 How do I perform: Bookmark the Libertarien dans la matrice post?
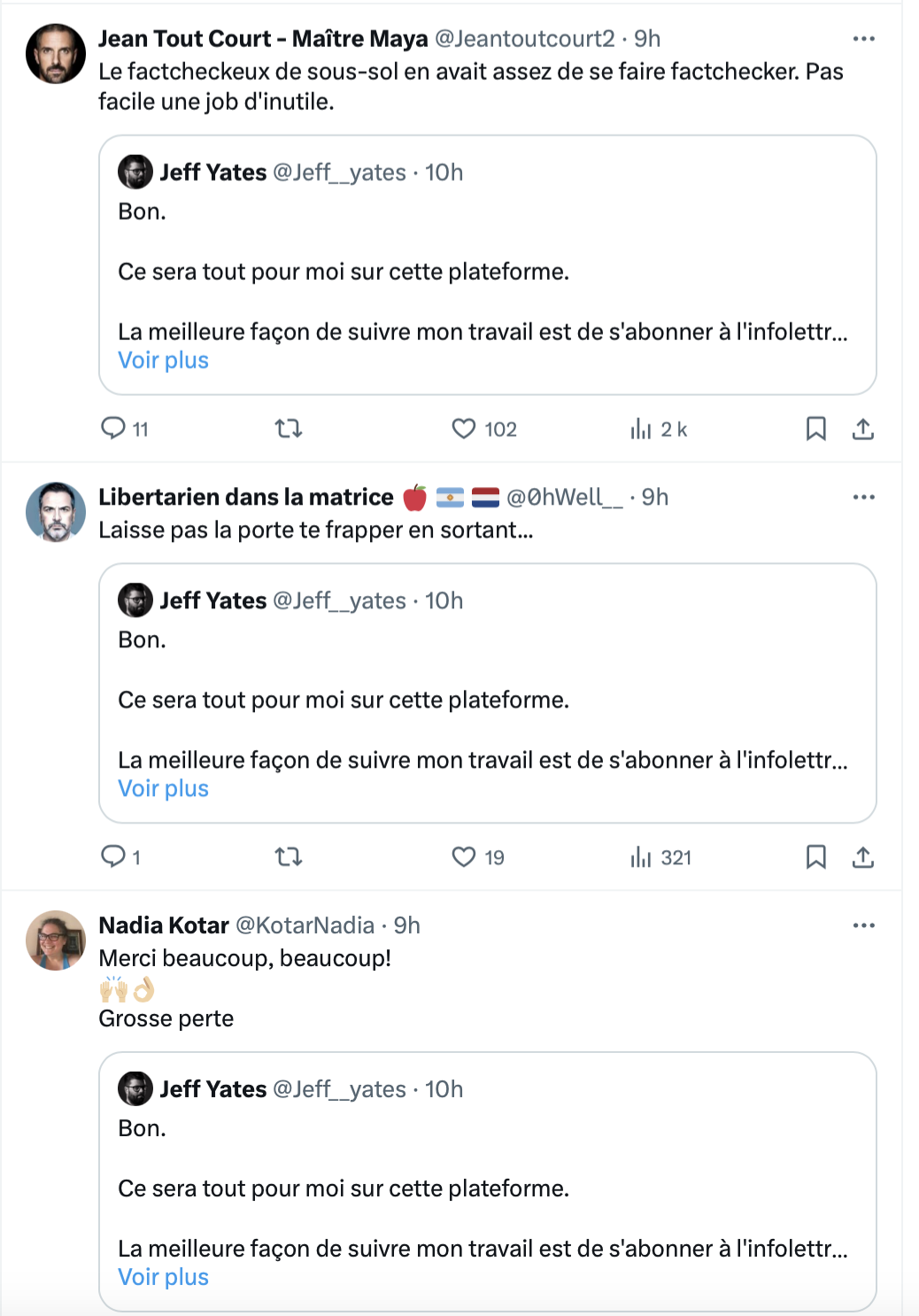click(x=816, y=856)
